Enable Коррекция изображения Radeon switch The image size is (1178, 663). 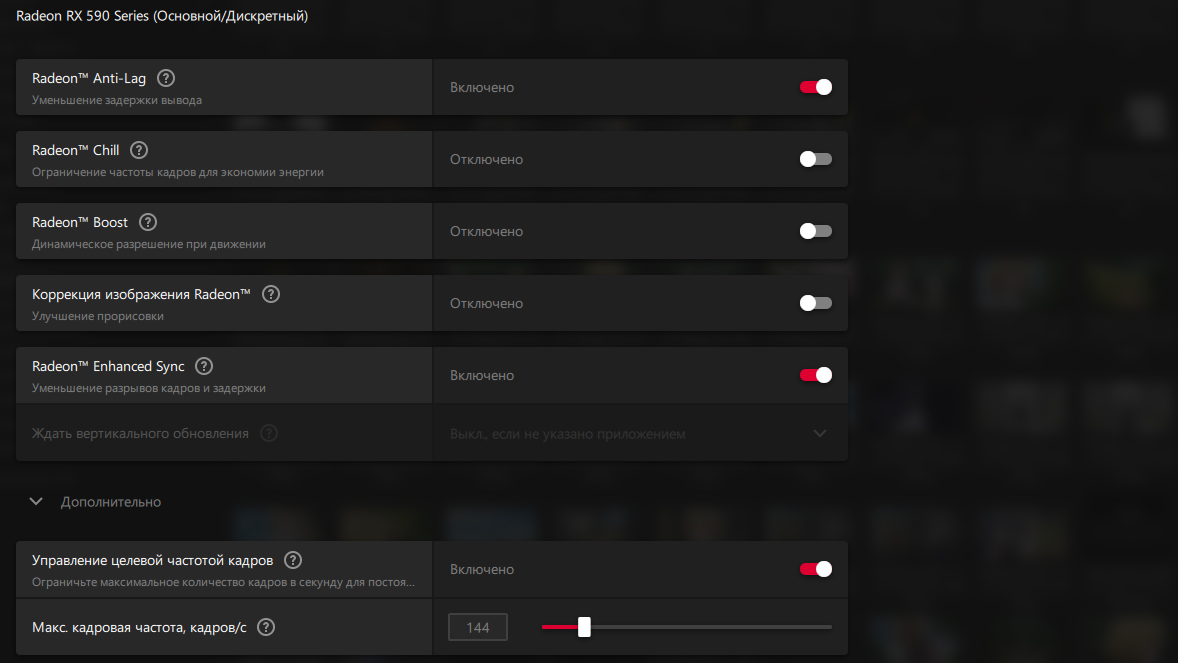tap(816, 303)
